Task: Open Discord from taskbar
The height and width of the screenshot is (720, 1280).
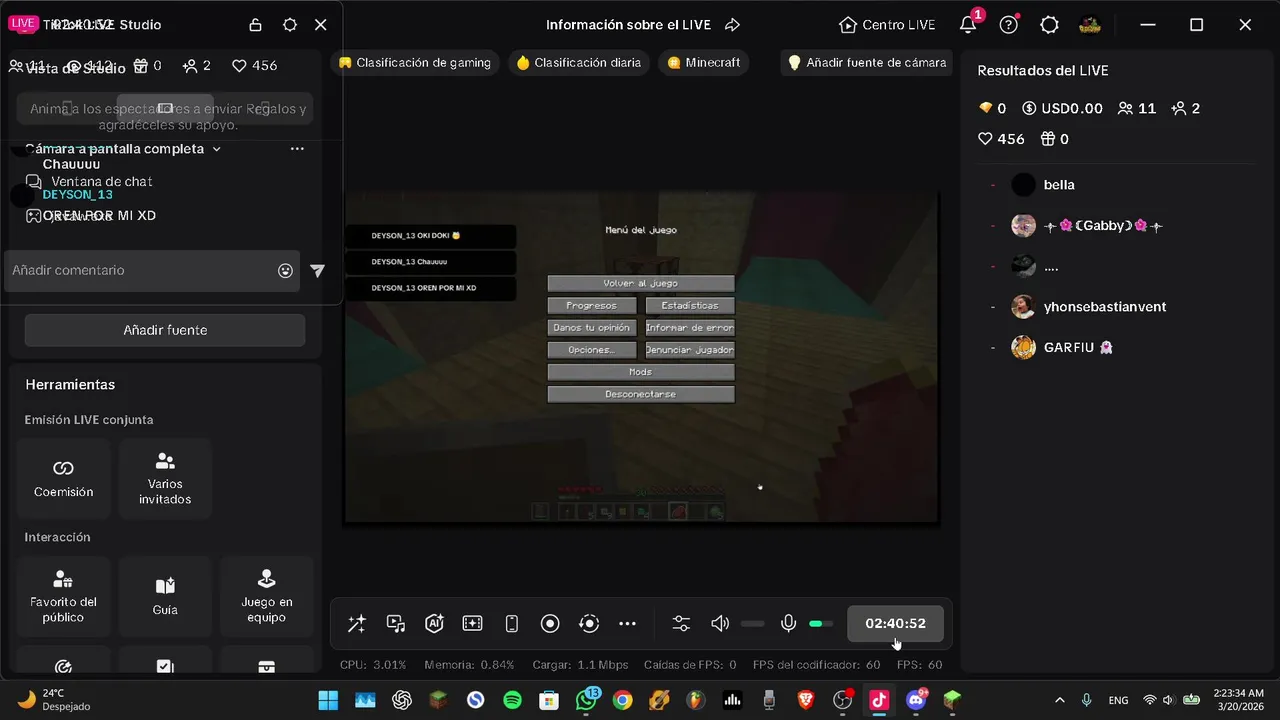Action: click(916, 700)
